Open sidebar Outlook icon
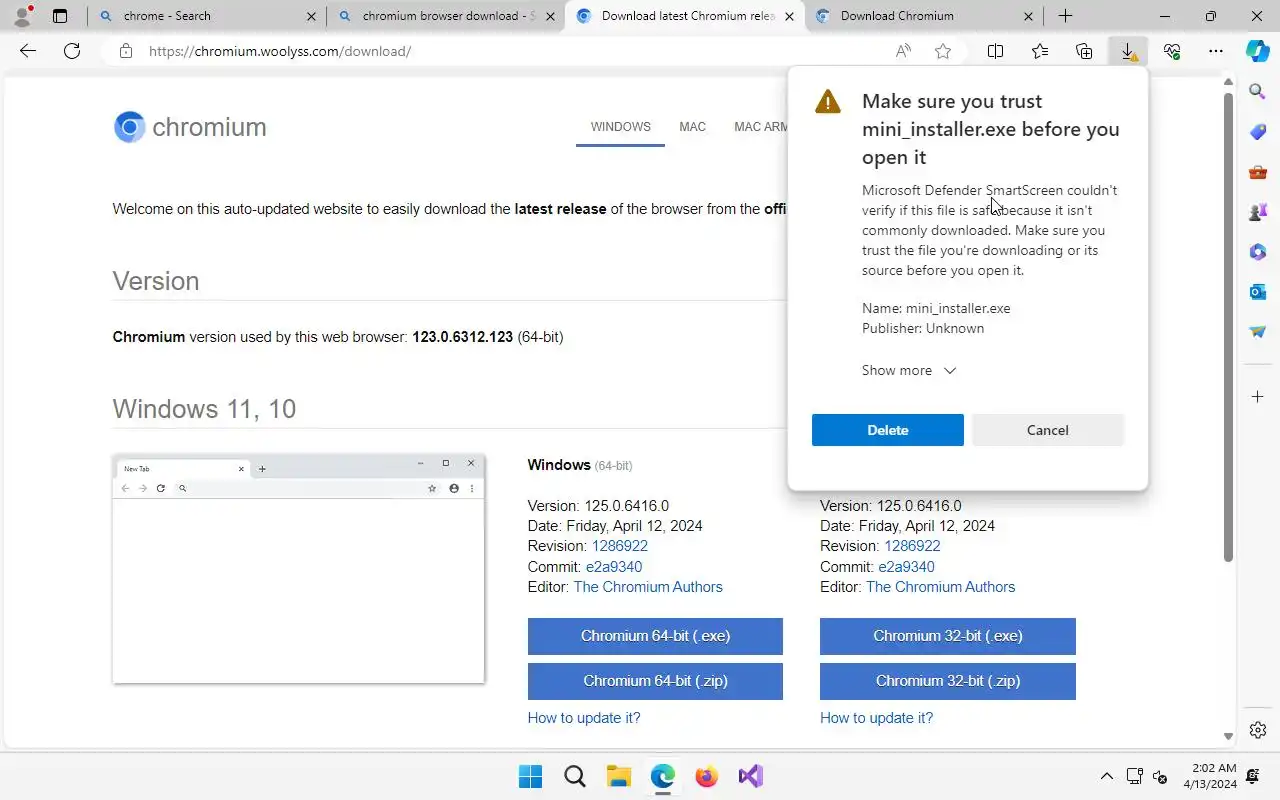 (x=1258, y=292)
